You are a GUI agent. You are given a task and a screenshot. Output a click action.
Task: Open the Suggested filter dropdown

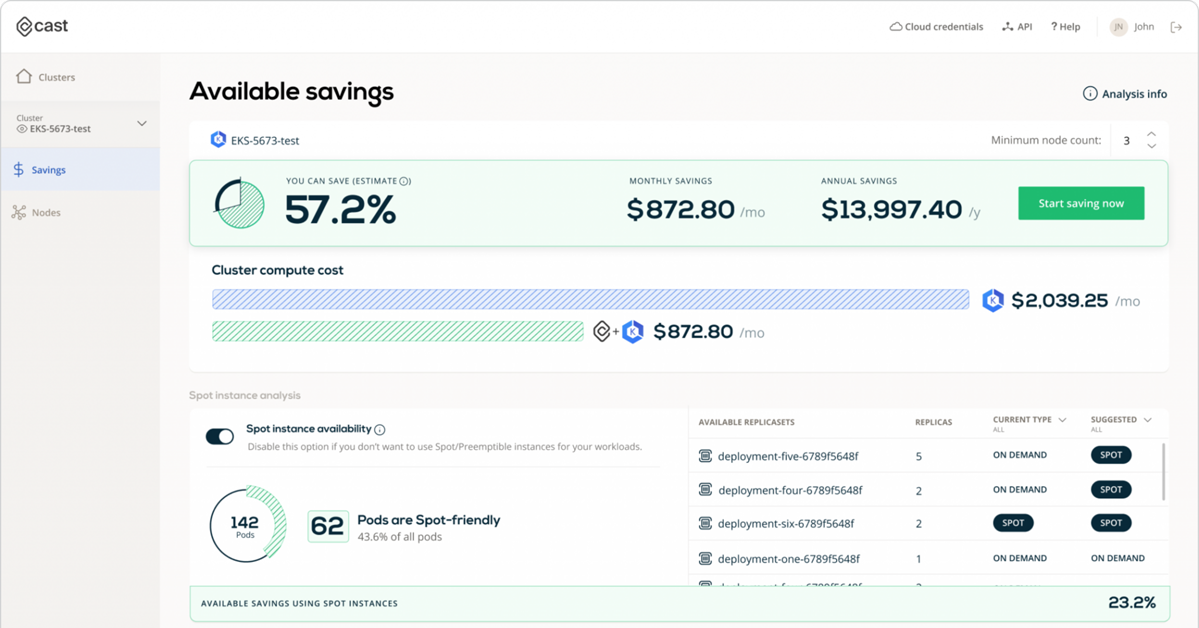1147,420
